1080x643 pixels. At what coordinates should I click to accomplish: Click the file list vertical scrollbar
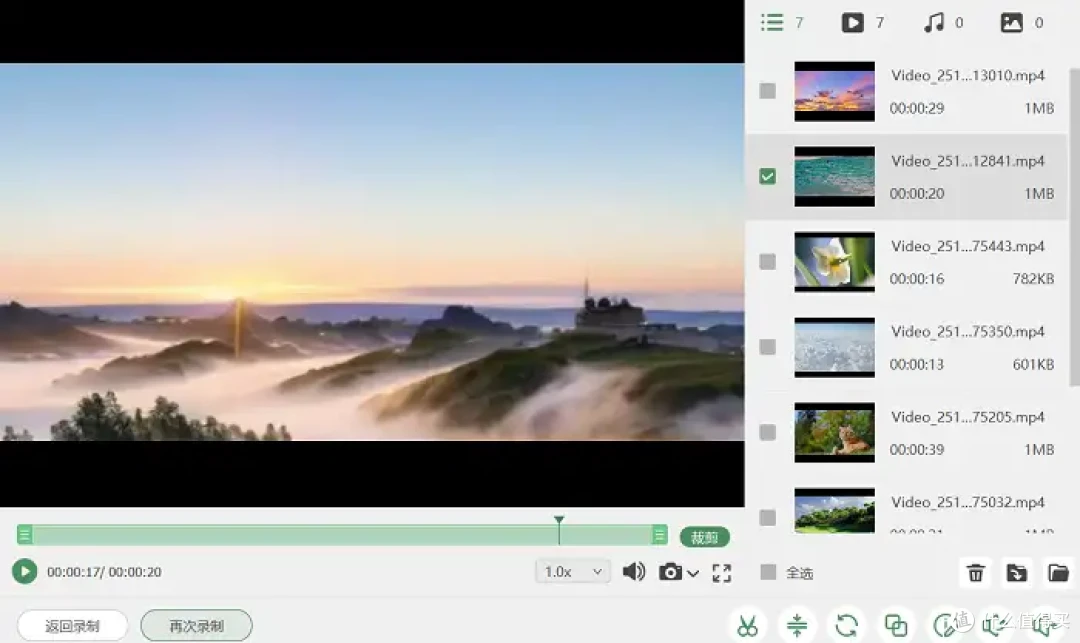point(1074,227)
